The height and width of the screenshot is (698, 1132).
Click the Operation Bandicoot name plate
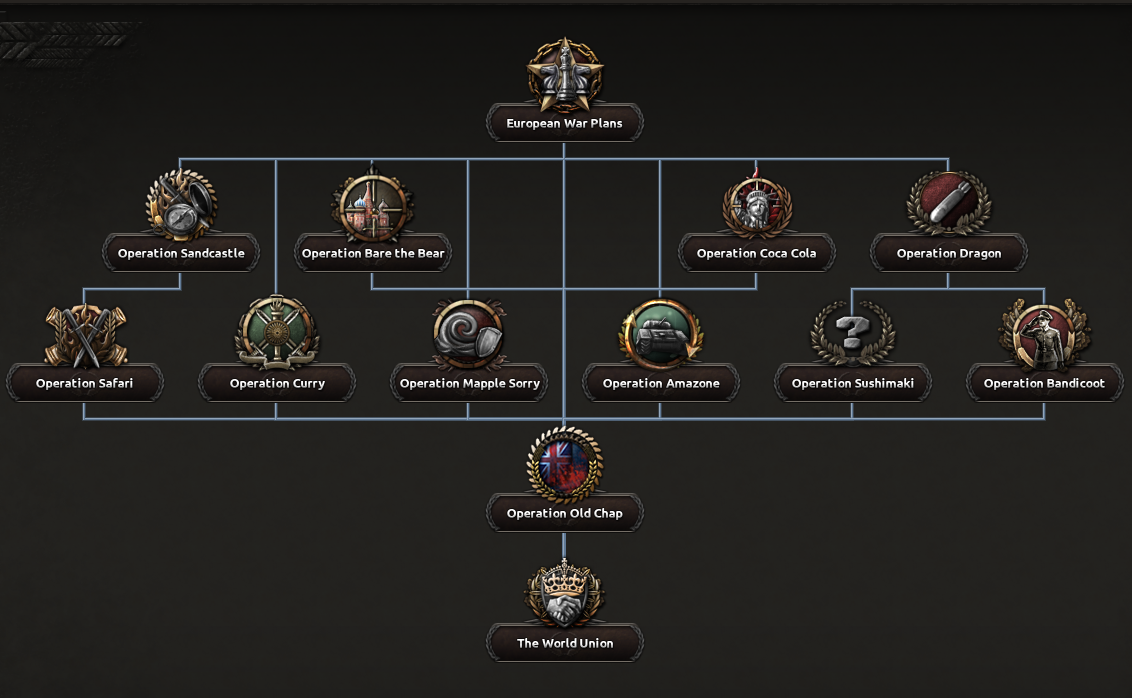click(1044, 383)
